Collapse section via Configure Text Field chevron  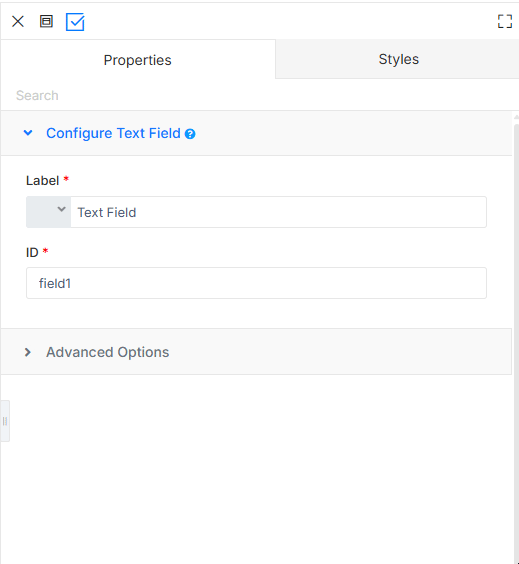point(28,133)
